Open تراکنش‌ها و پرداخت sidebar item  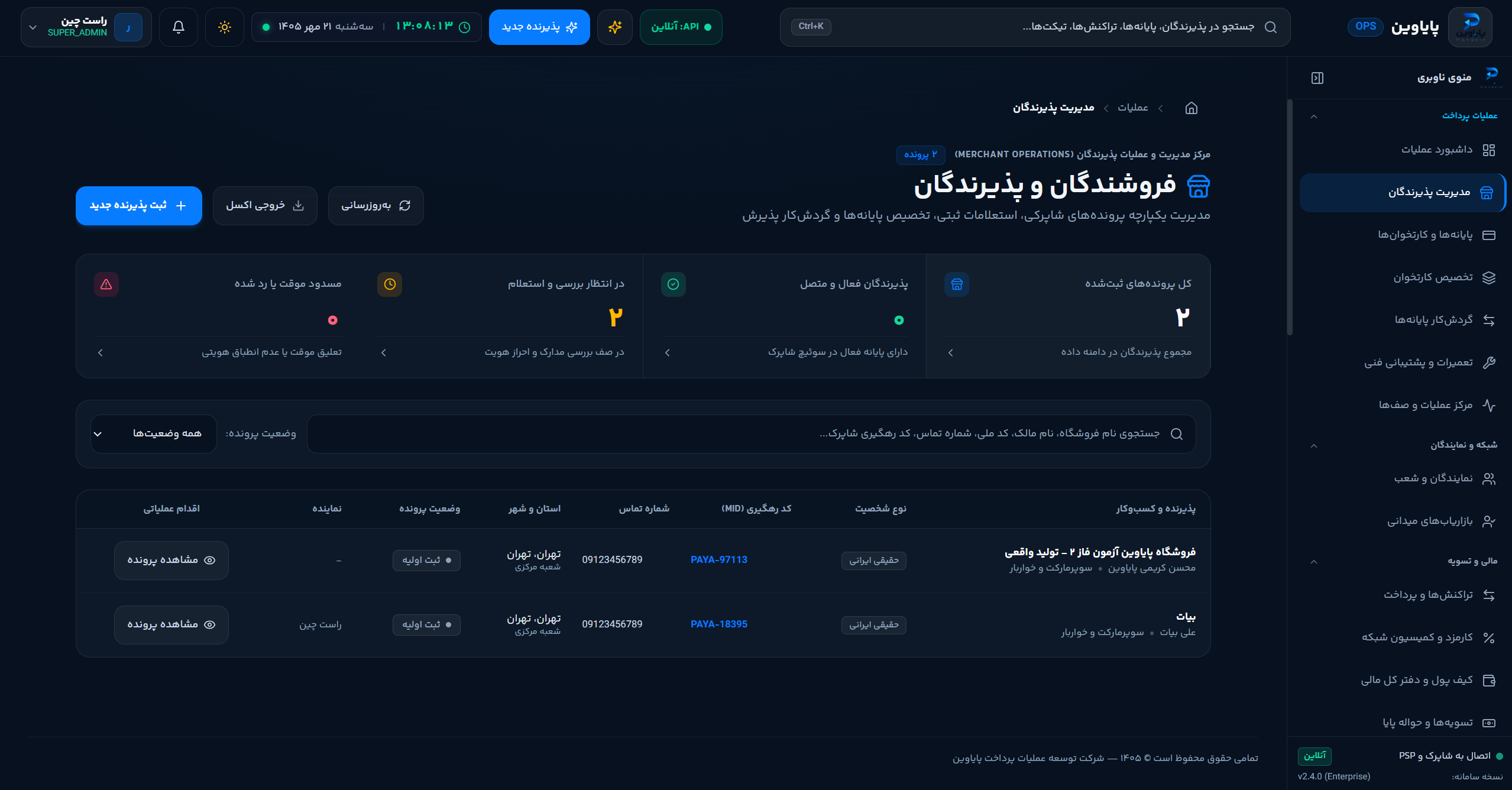coord(1403,595)
